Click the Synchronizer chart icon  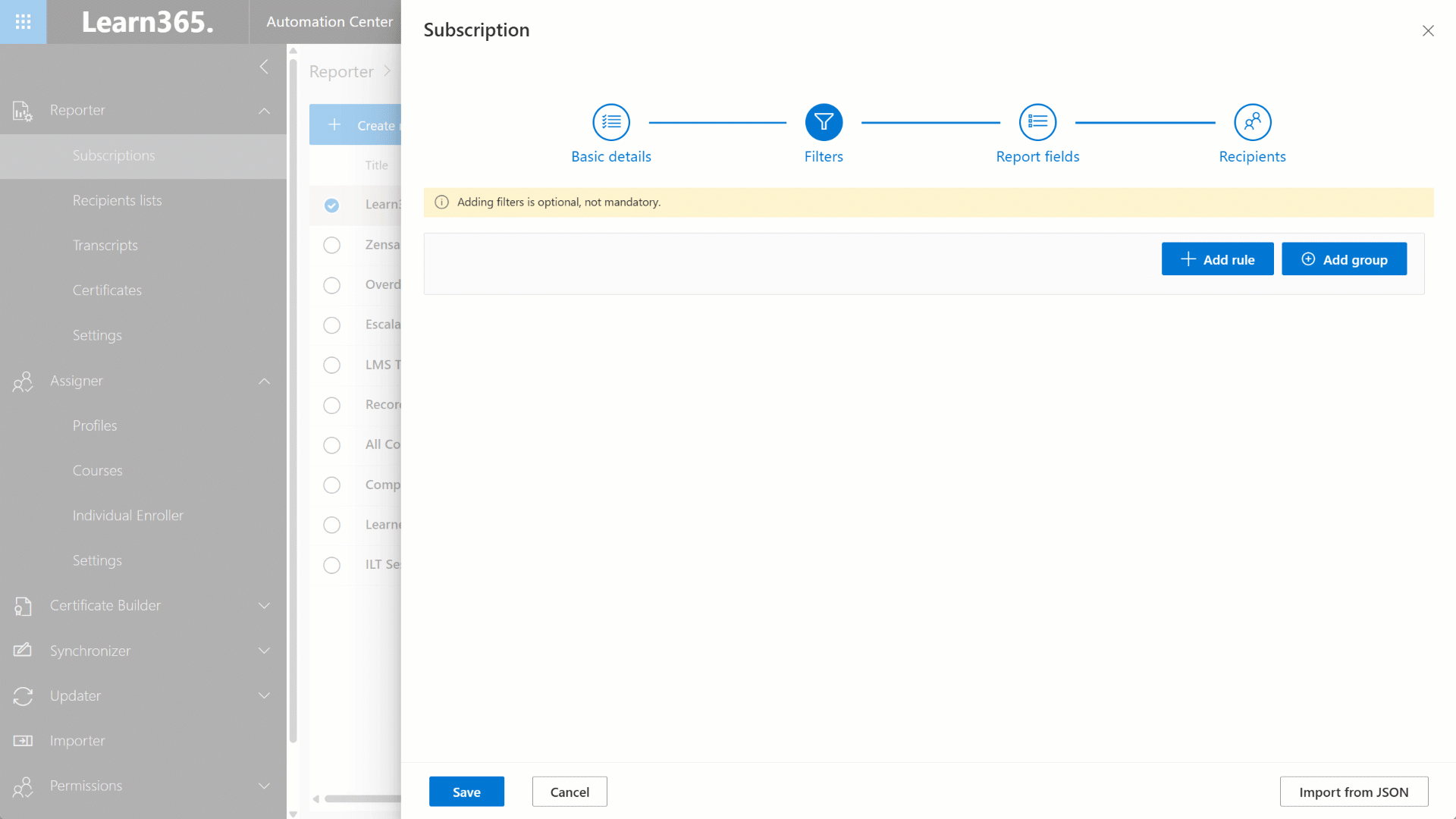(23, 651)
